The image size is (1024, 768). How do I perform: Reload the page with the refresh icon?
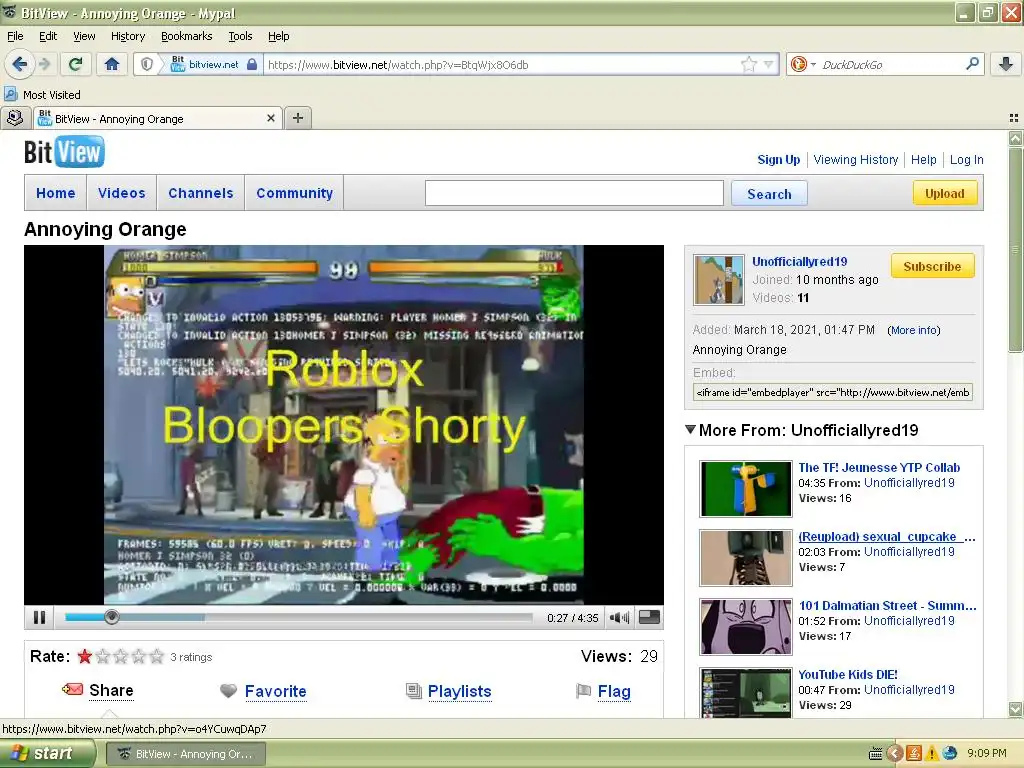76,64
